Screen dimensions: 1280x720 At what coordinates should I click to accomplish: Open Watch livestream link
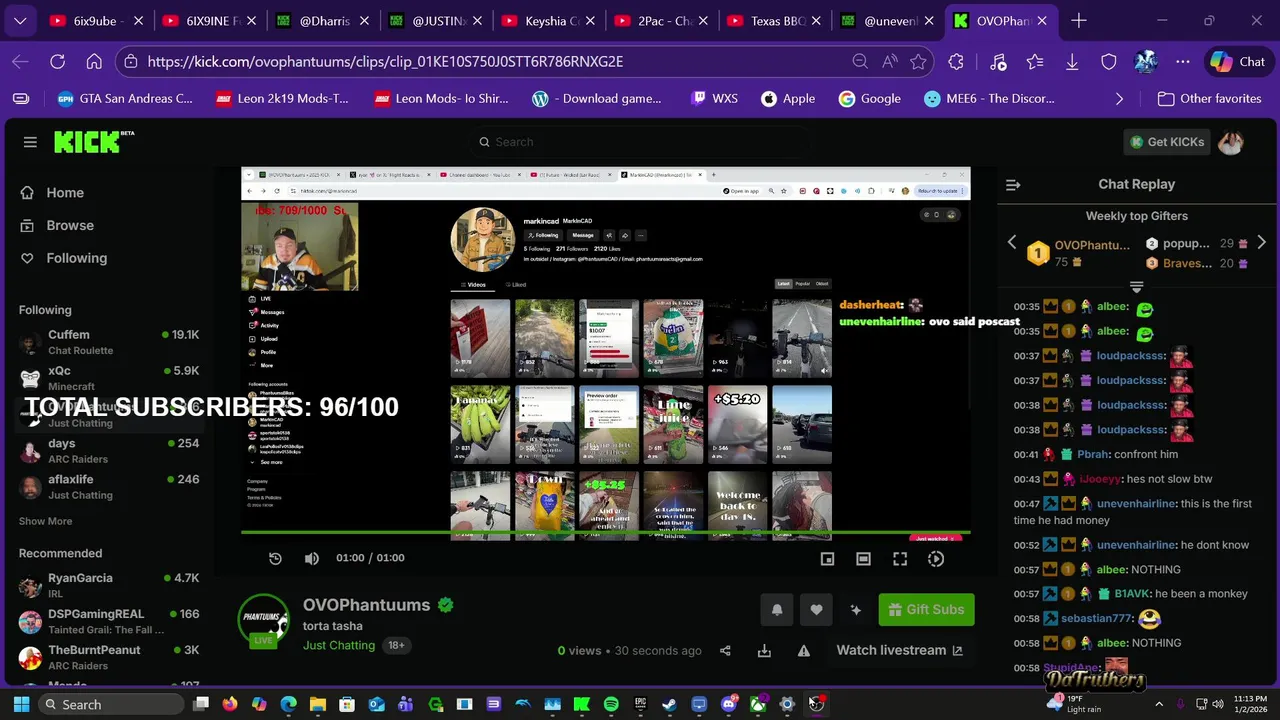click(899, 650)
